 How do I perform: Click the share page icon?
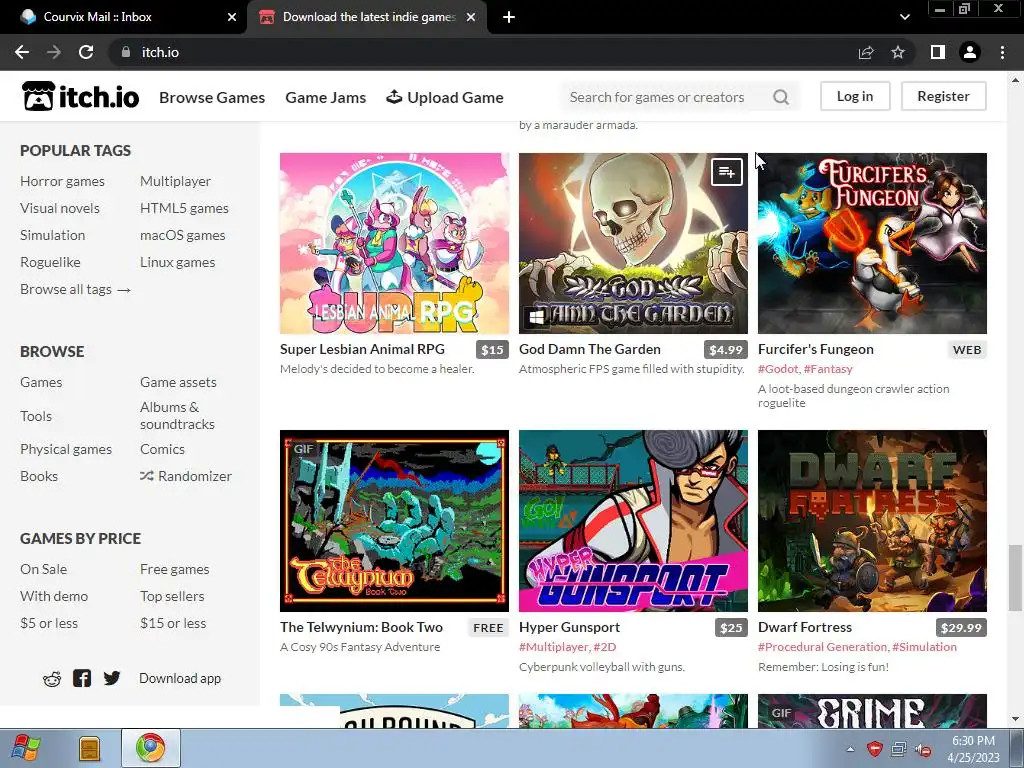pyautogui.click(x=866, y=52)
